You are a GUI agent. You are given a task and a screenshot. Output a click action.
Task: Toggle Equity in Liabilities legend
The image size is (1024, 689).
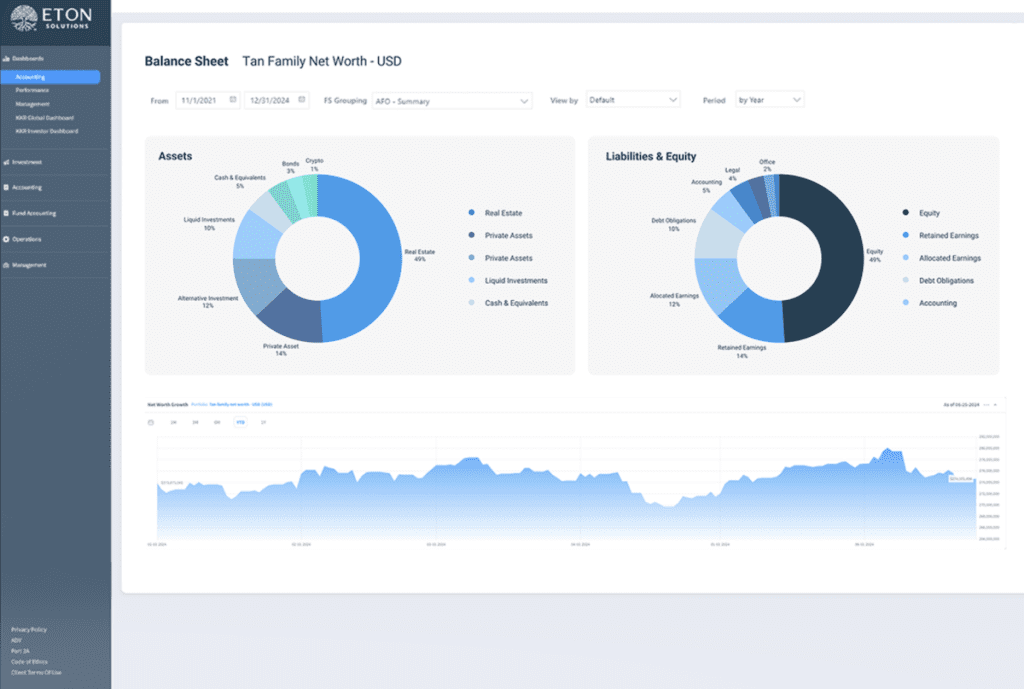(921, 213)
